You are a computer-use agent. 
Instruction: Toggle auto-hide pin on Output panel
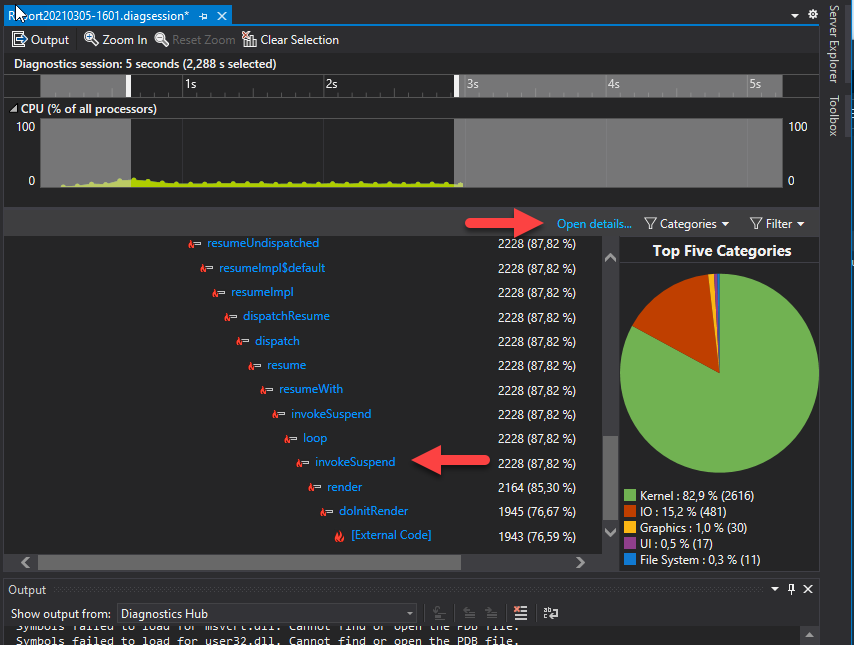(791, 590)
